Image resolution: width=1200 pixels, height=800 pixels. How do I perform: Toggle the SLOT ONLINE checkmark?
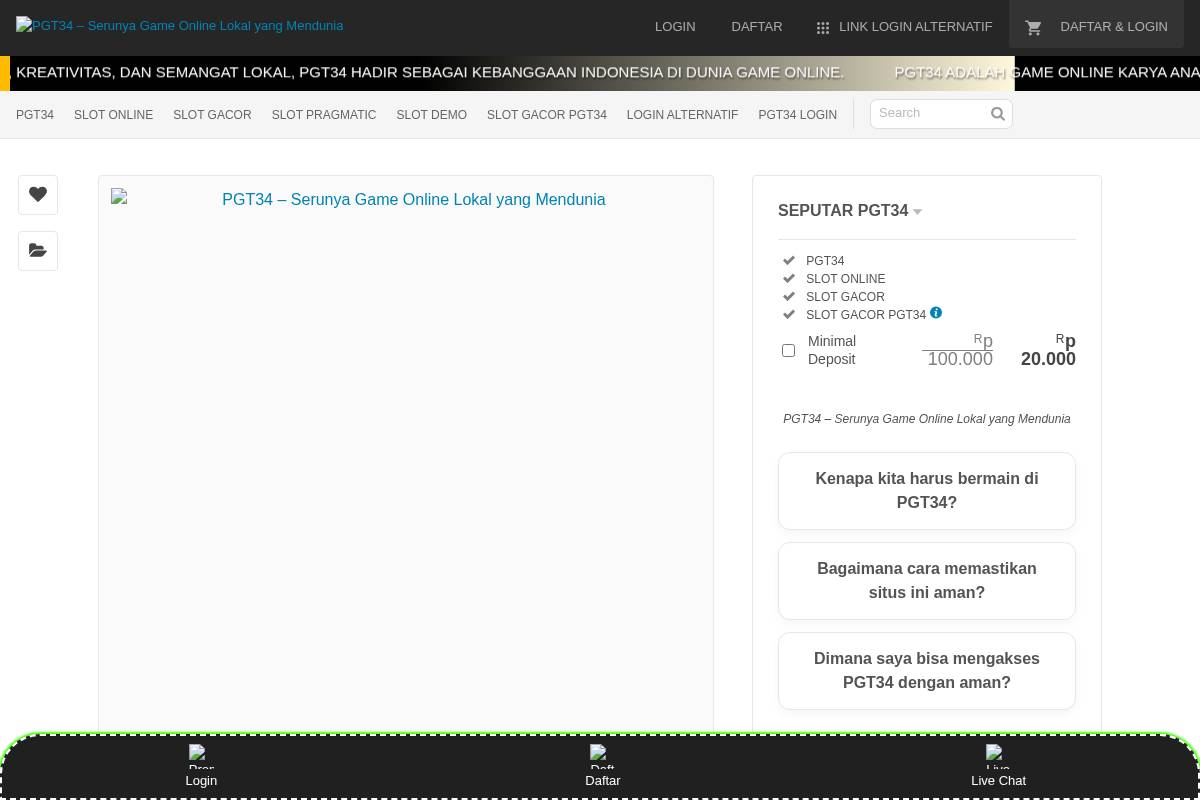(789, 278)
